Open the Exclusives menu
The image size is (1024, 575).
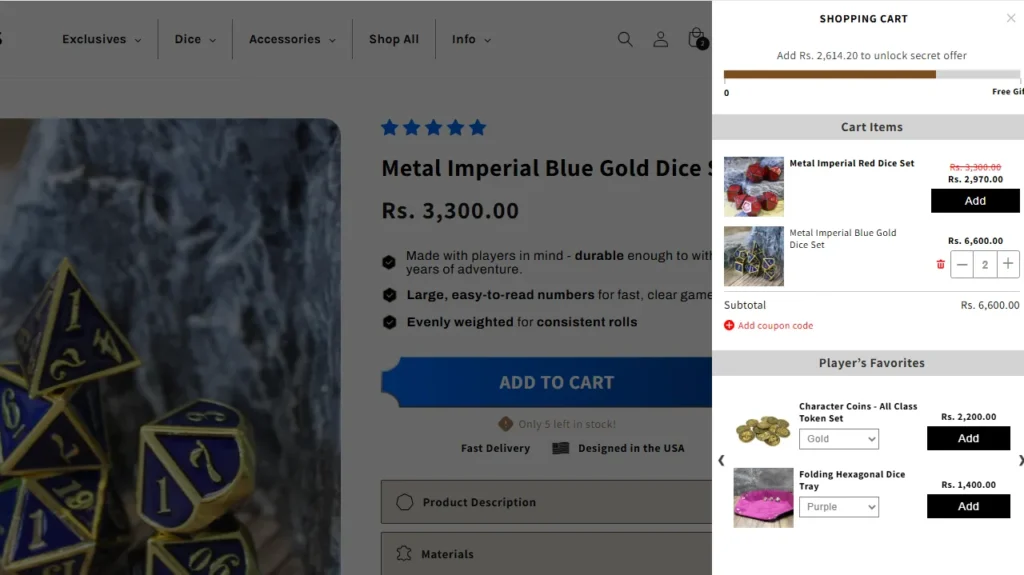coord(101,39)
